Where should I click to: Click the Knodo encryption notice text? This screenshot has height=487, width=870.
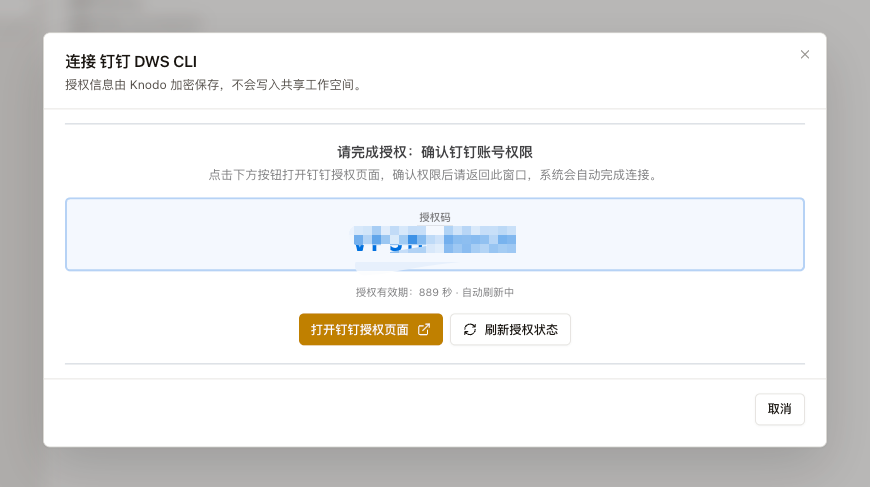click(214, 85)
